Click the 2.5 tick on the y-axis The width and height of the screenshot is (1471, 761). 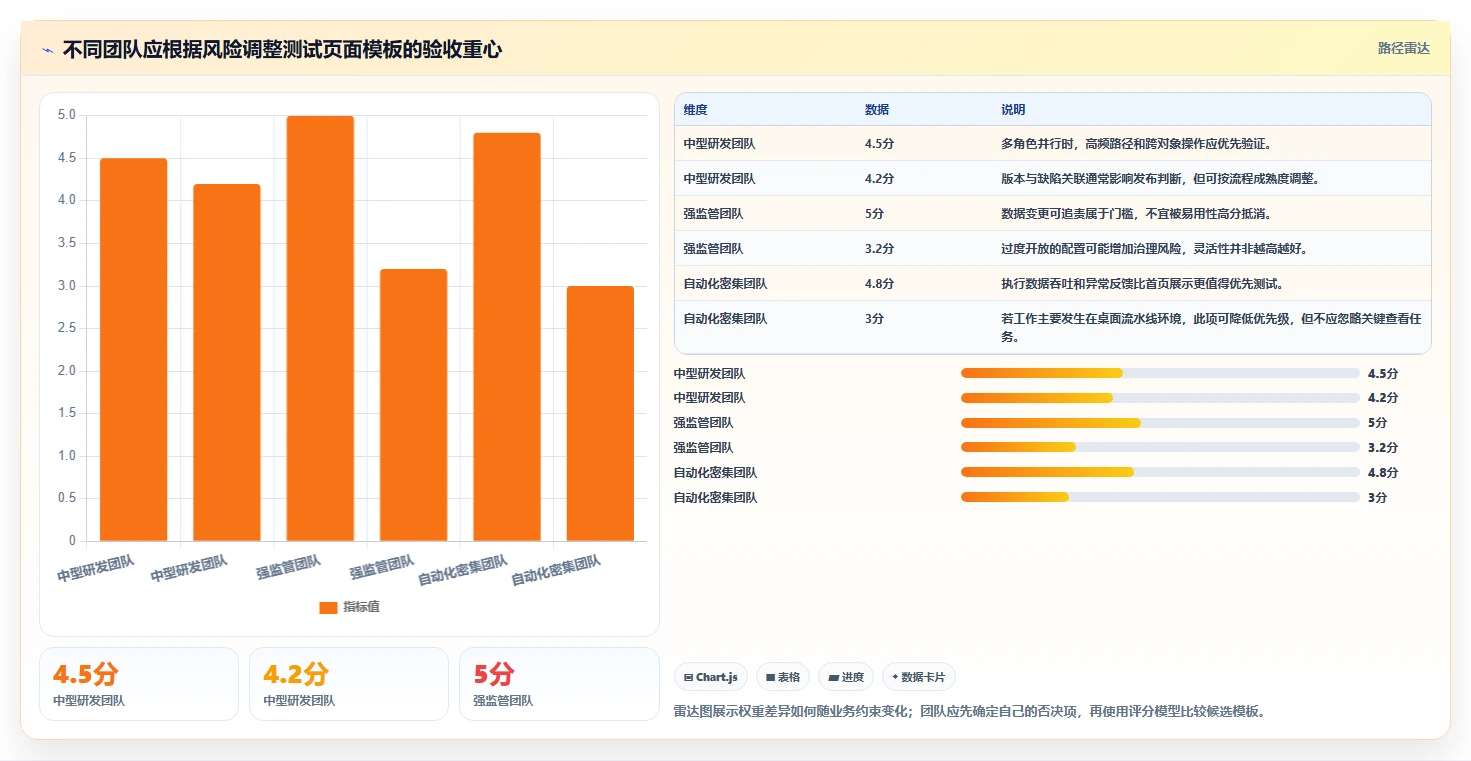click(67, 328)
